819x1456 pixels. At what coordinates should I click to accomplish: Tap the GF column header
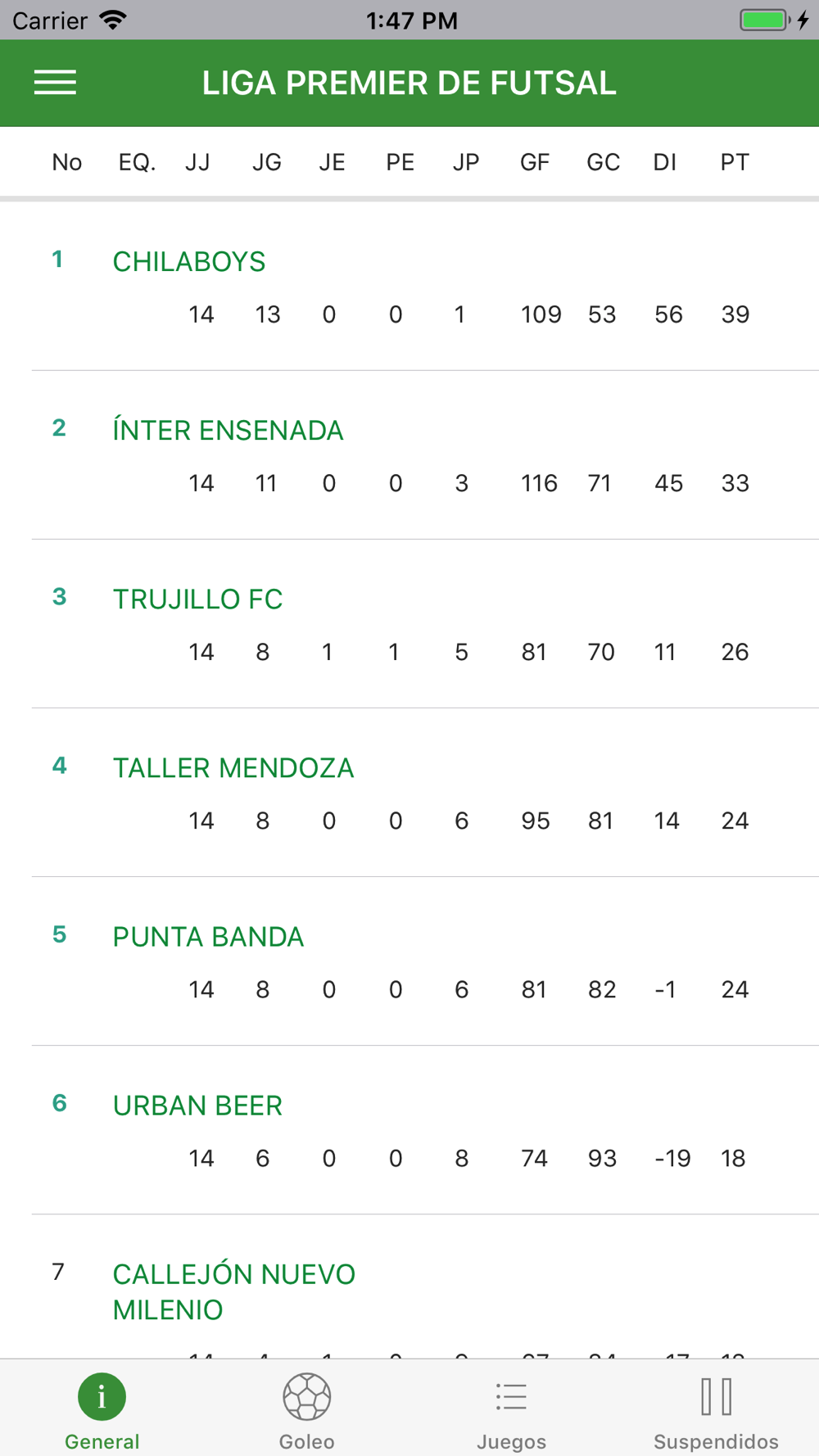coord(534,162)
